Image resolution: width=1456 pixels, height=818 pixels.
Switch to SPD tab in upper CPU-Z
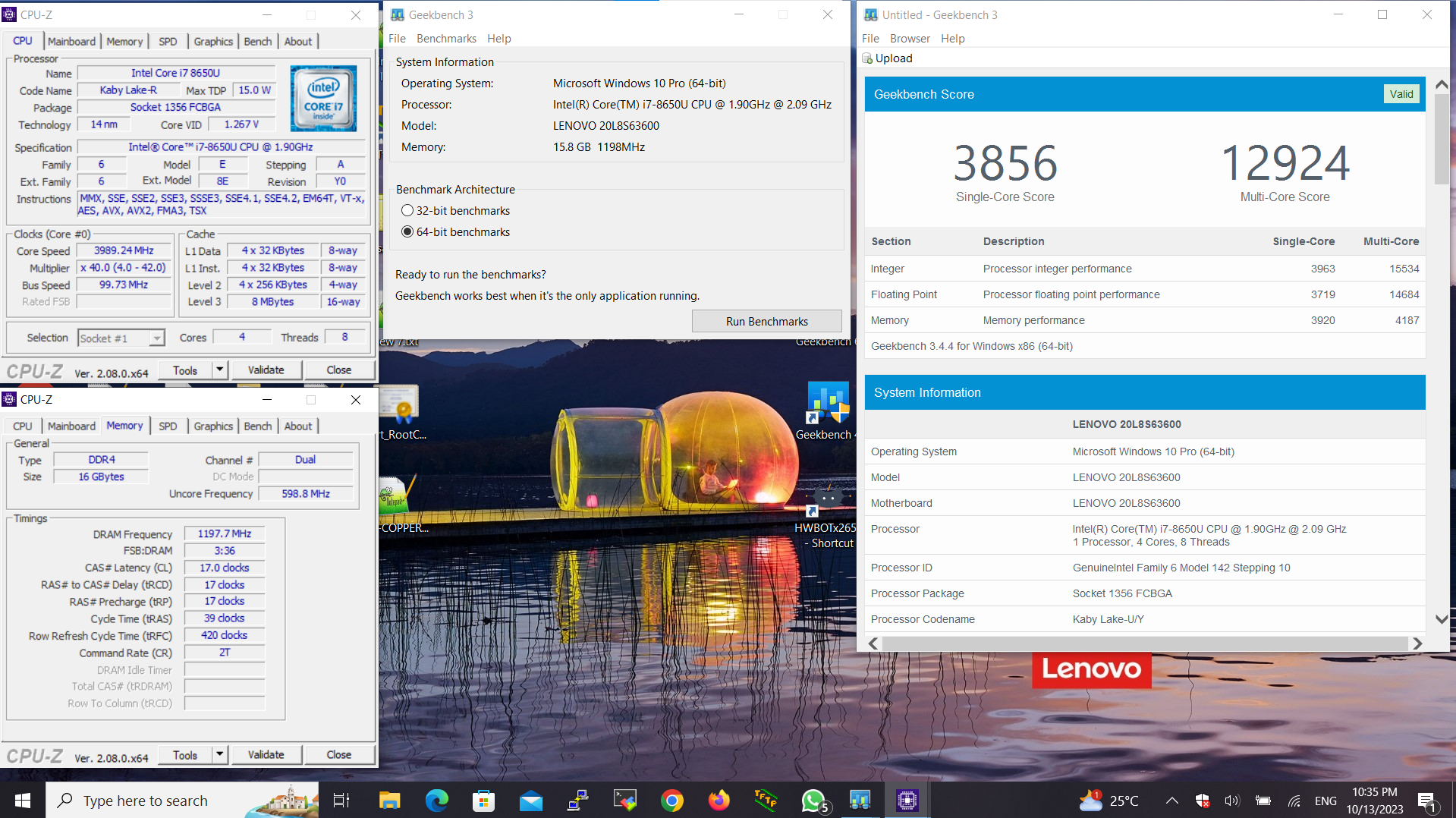[x=168, y=42]
